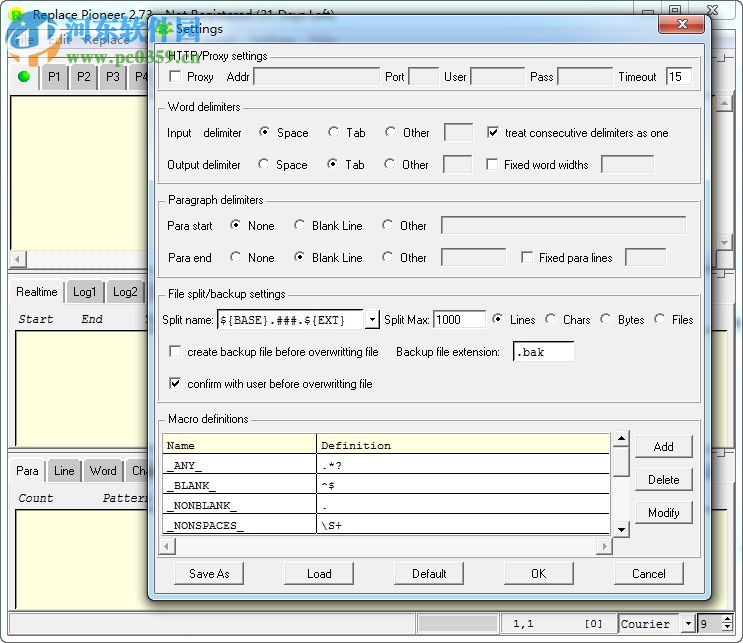The image size is (743, 643).
Task: Uncheck treat consecutive delimiters as one
Action: pos(493,133)
